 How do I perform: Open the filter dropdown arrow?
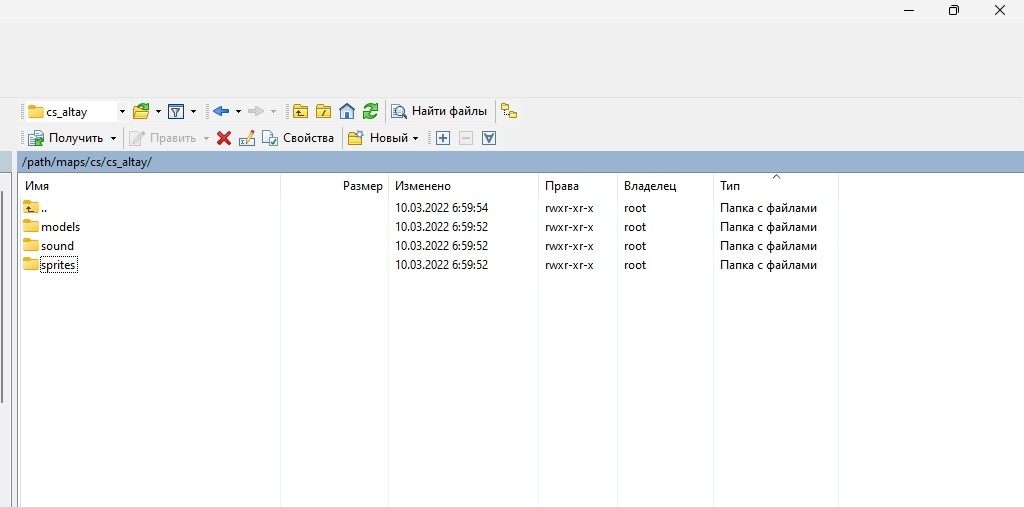coord(193,111)
